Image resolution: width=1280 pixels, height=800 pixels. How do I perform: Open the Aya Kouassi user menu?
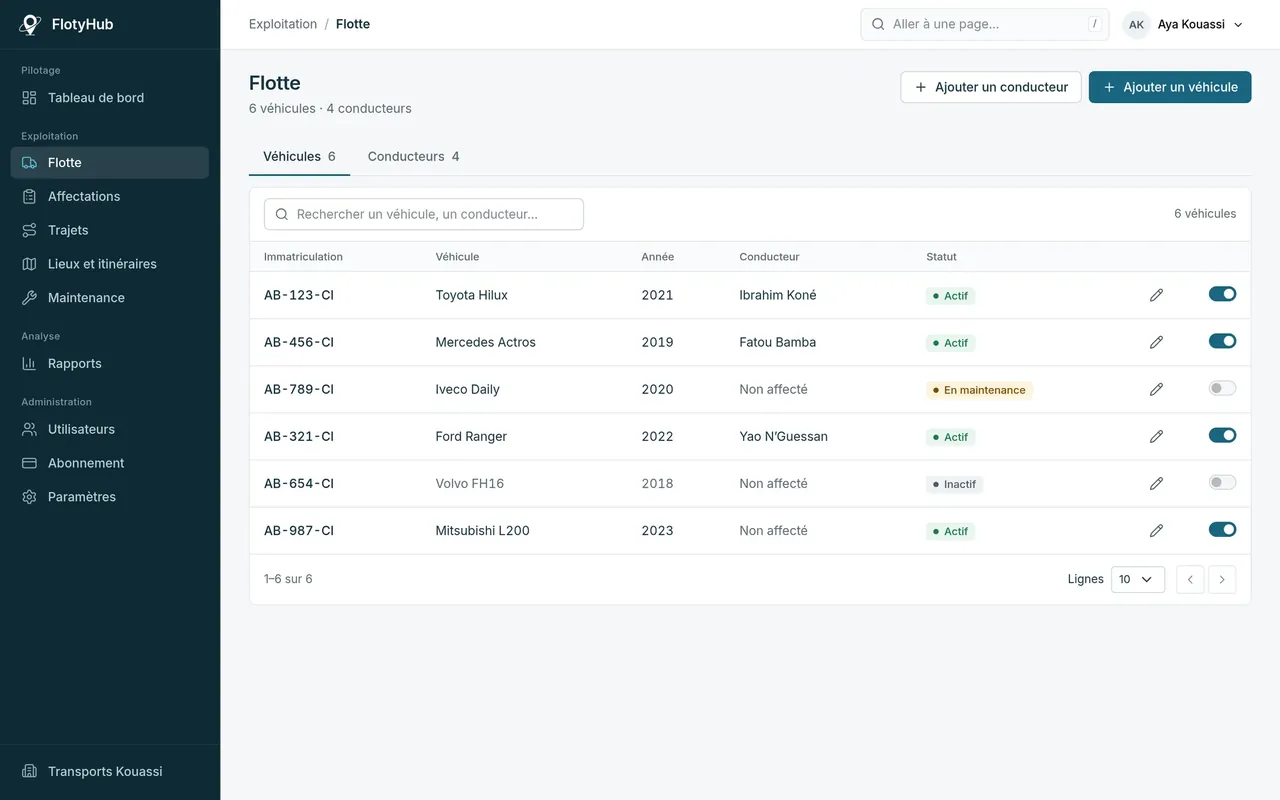click(1185, 24)
